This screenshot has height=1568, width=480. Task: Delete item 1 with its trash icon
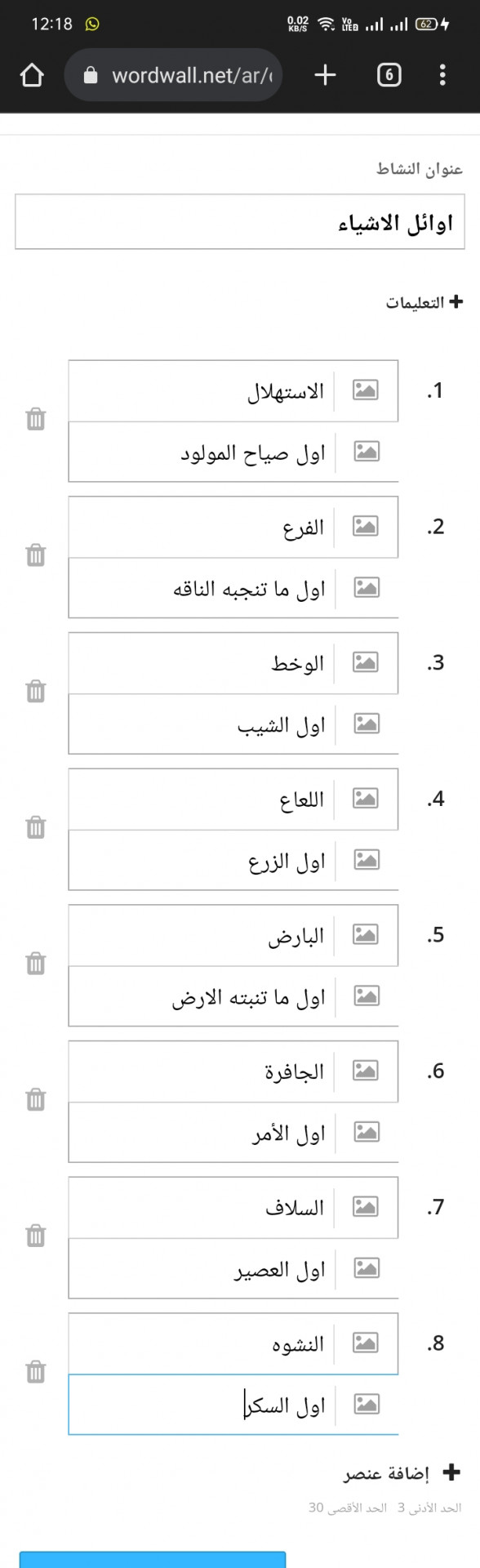click(36, 419)
